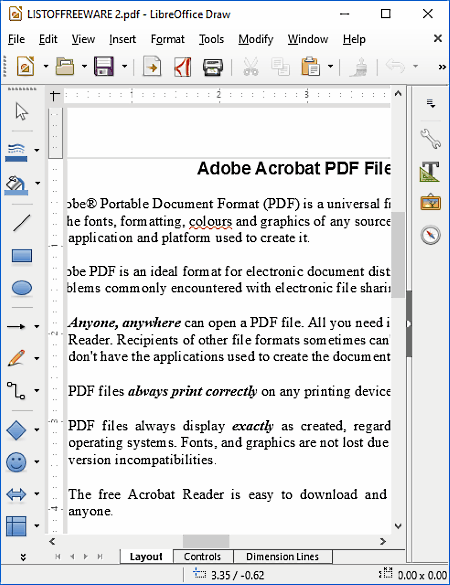Choose the Select arrow tool

(22, 112)
